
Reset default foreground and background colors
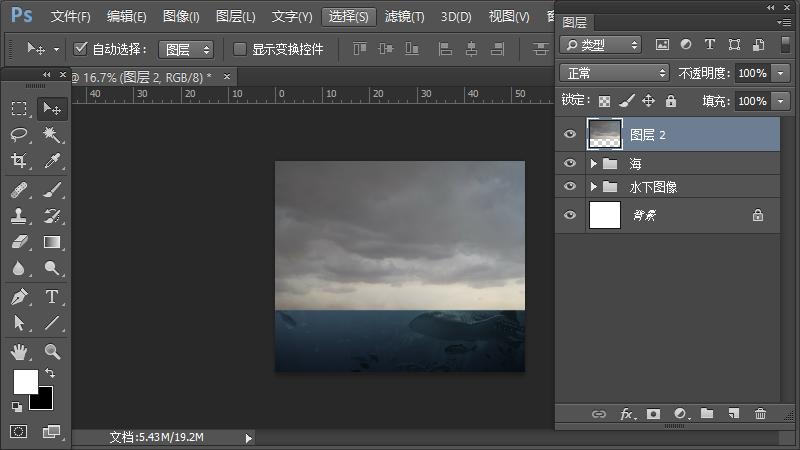pyautogui.click(x=16, y=407)
